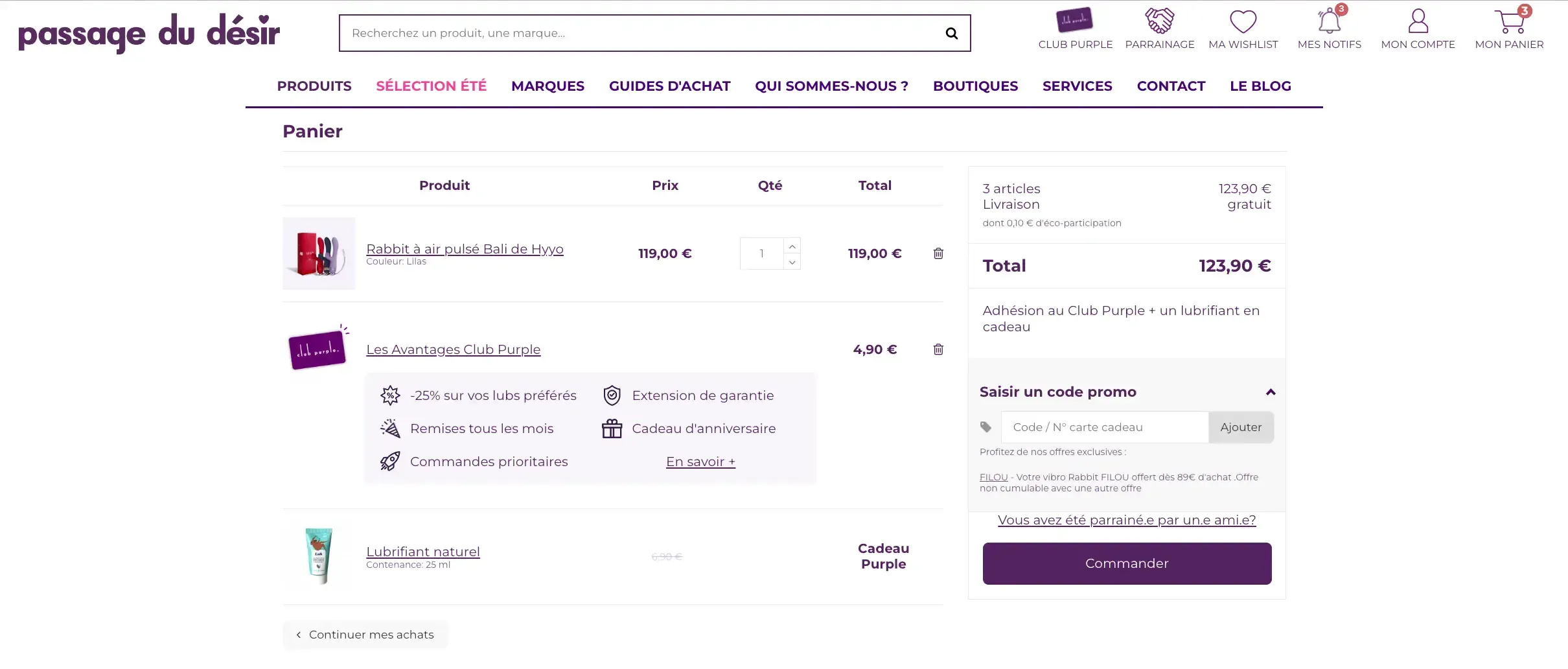Focus the product search field
This screenshot has height=669, width=1568.
tap(641, 33)
